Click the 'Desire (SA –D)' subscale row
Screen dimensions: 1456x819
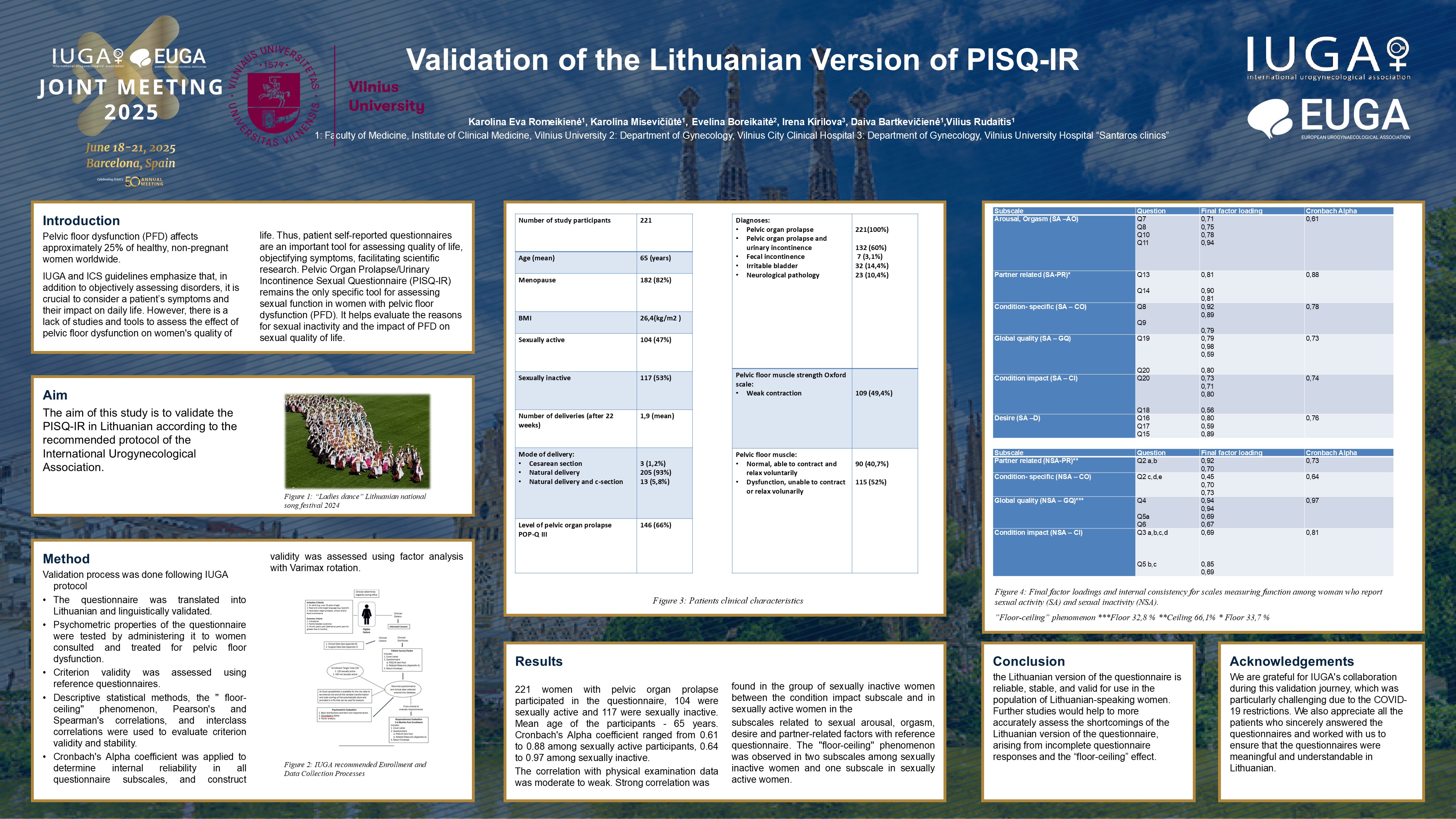1192,426
